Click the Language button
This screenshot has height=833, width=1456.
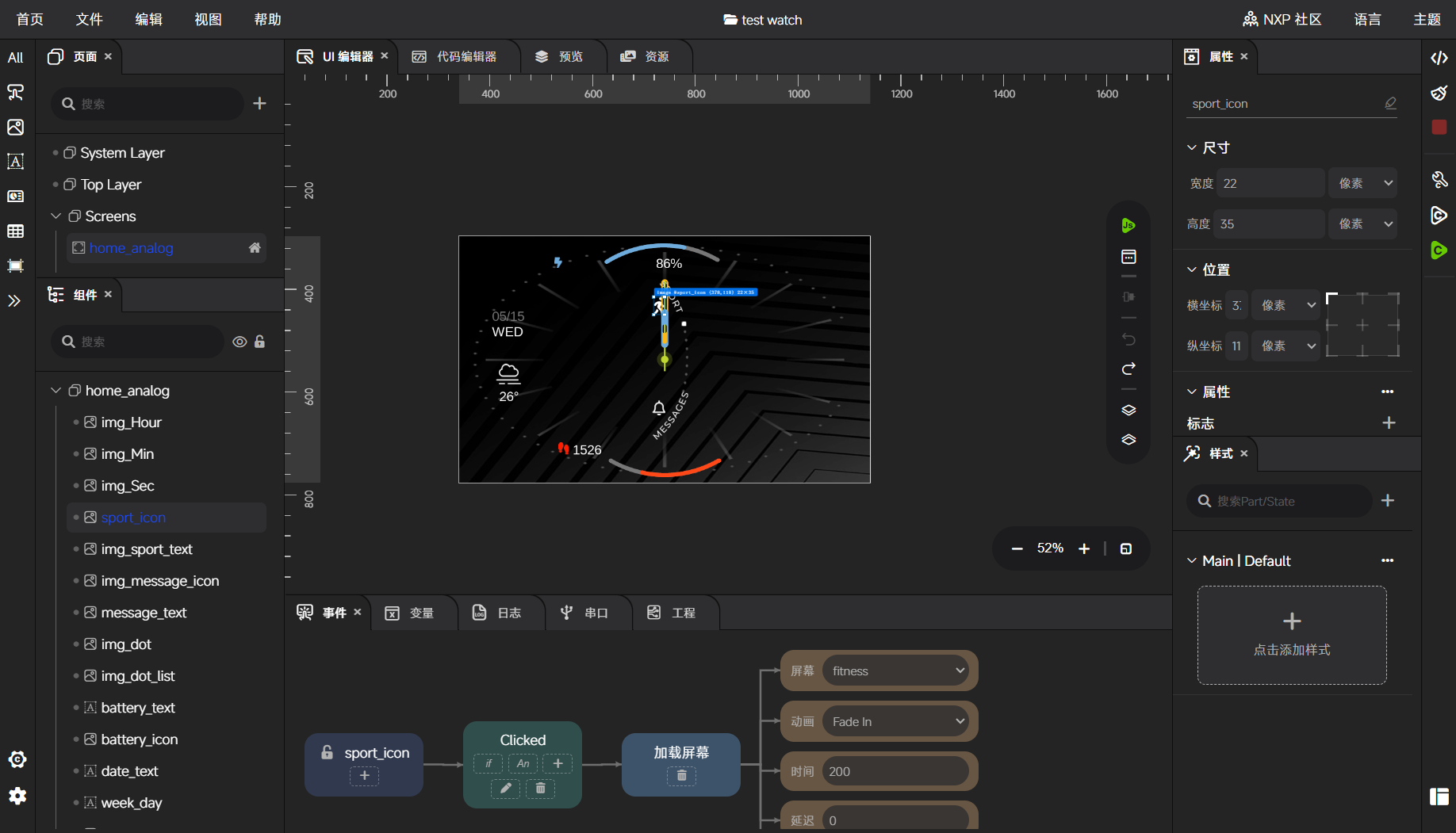point(1367,19)
